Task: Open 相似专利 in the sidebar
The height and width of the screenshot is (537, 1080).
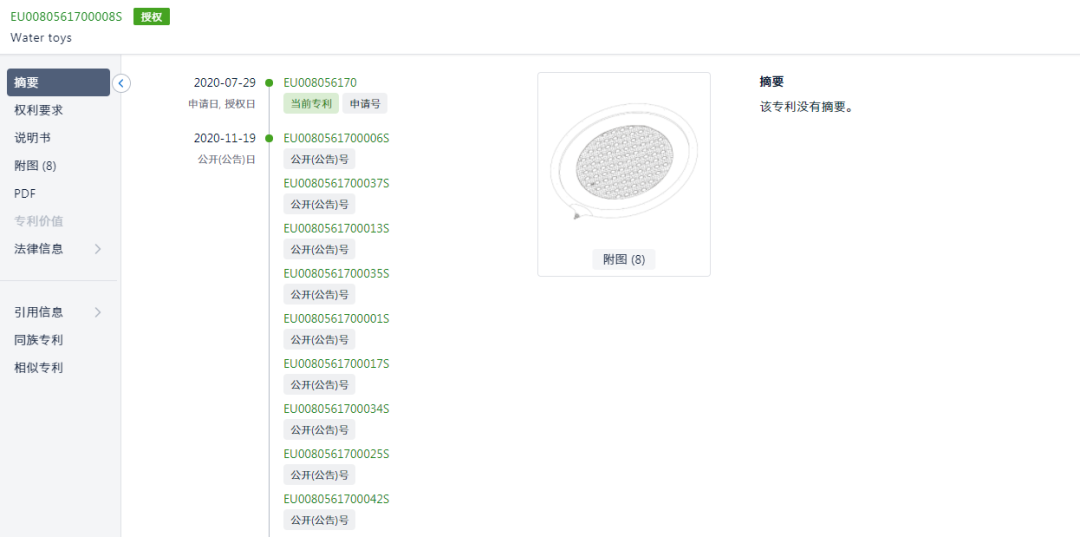Action: (39, 368)
